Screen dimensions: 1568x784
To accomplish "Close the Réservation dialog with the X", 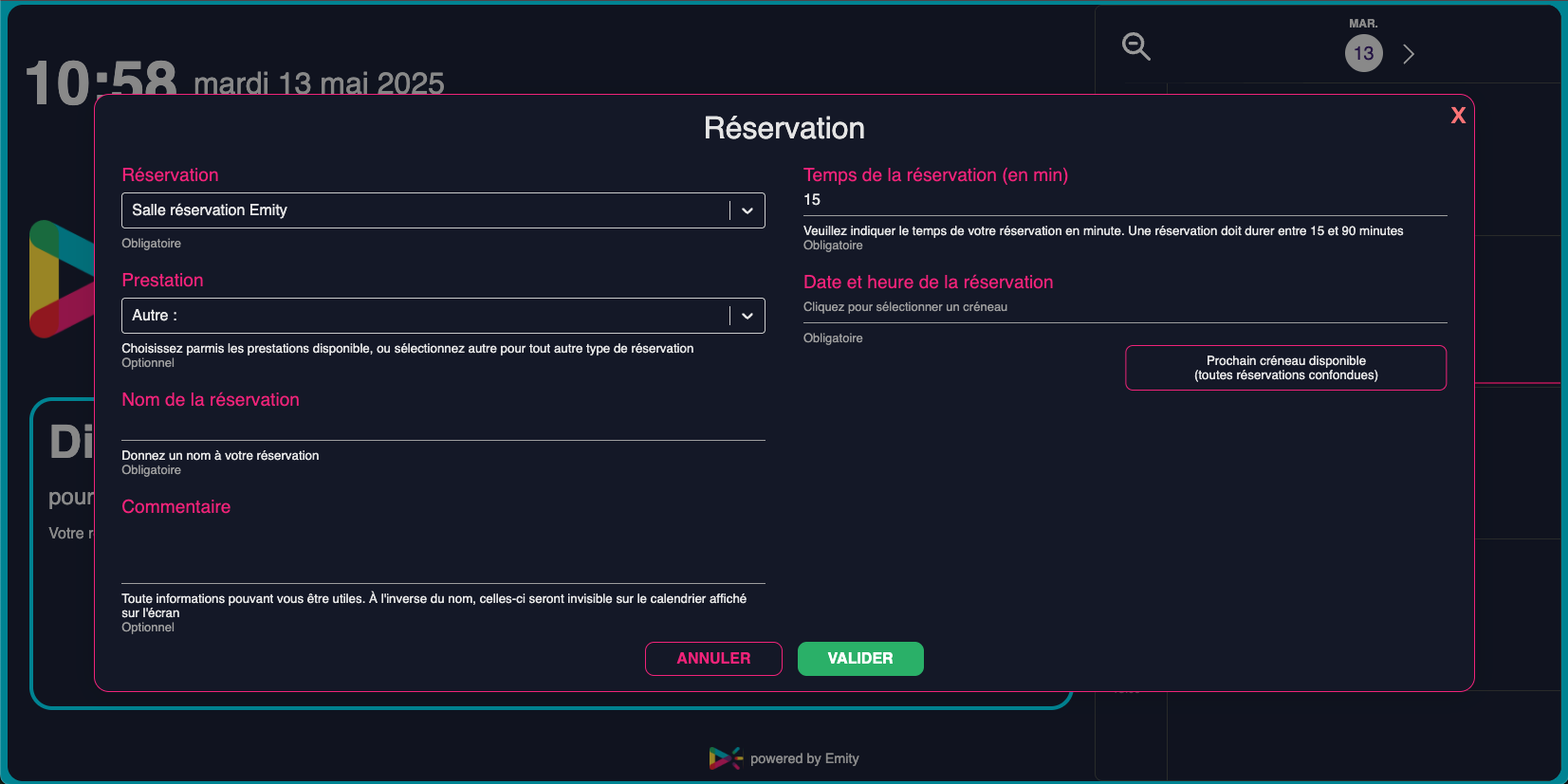I will 1458,116.
